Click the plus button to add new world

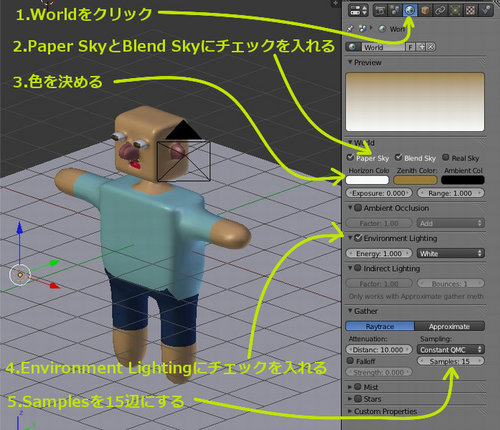[x=421, y=47]
